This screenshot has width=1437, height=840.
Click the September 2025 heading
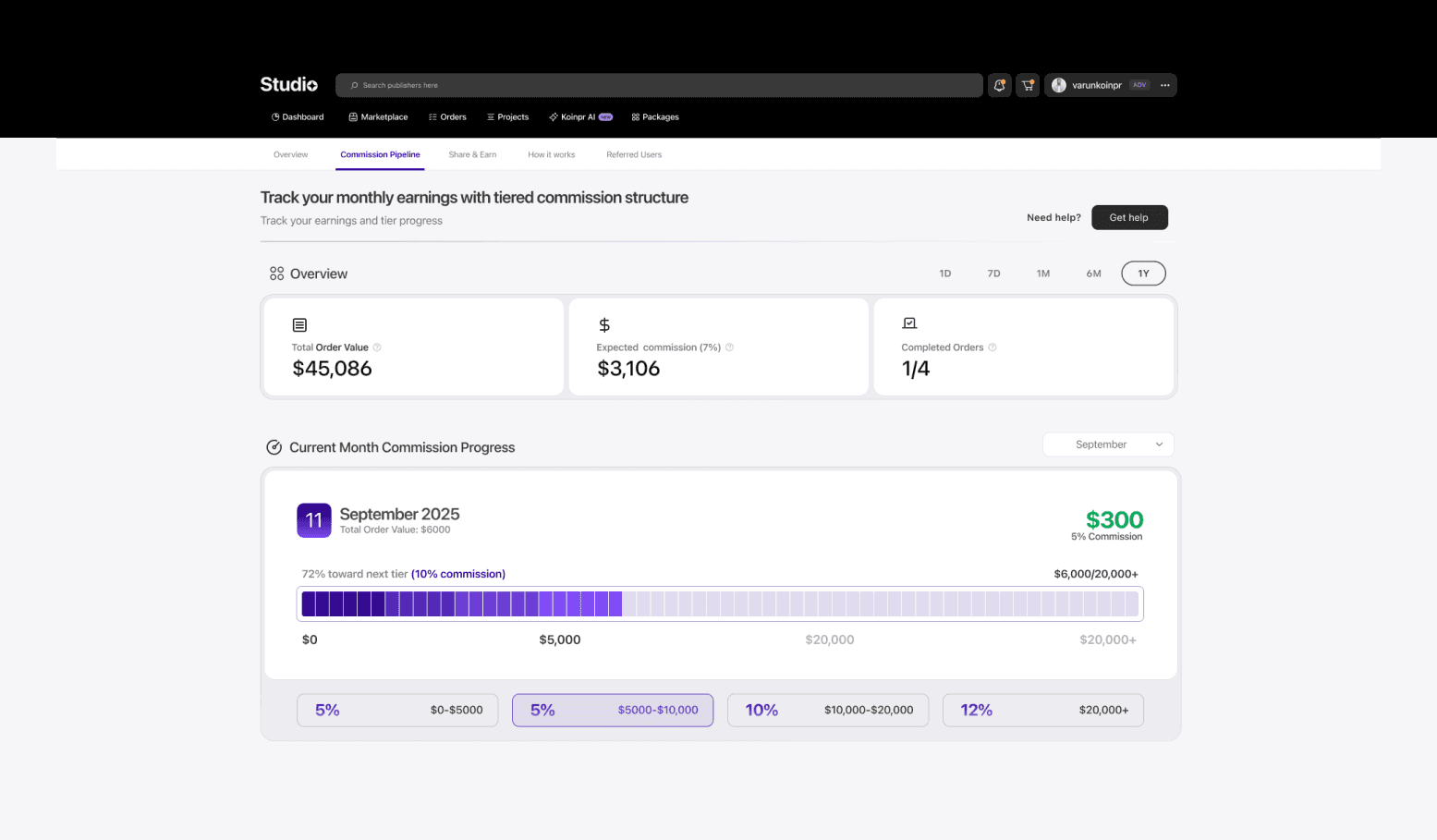[399, 514]
